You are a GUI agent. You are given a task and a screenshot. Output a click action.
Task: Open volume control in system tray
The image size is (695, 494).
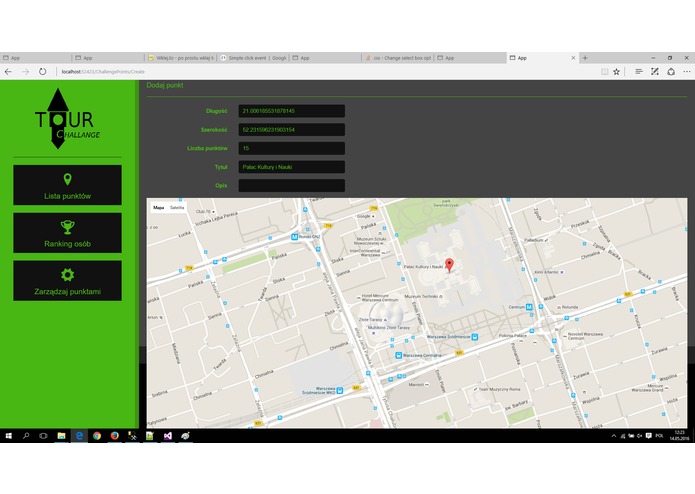pyautogui.click(x=640, y=436)
